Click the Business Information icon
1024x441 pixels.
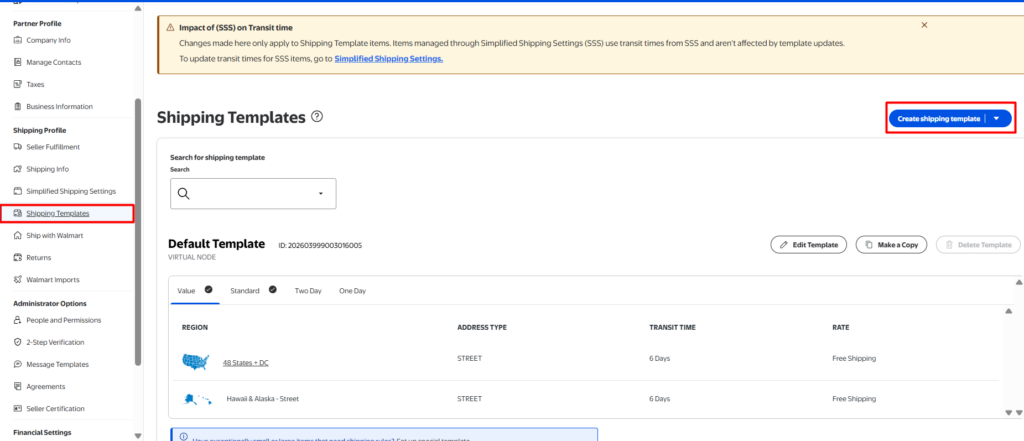18,106
